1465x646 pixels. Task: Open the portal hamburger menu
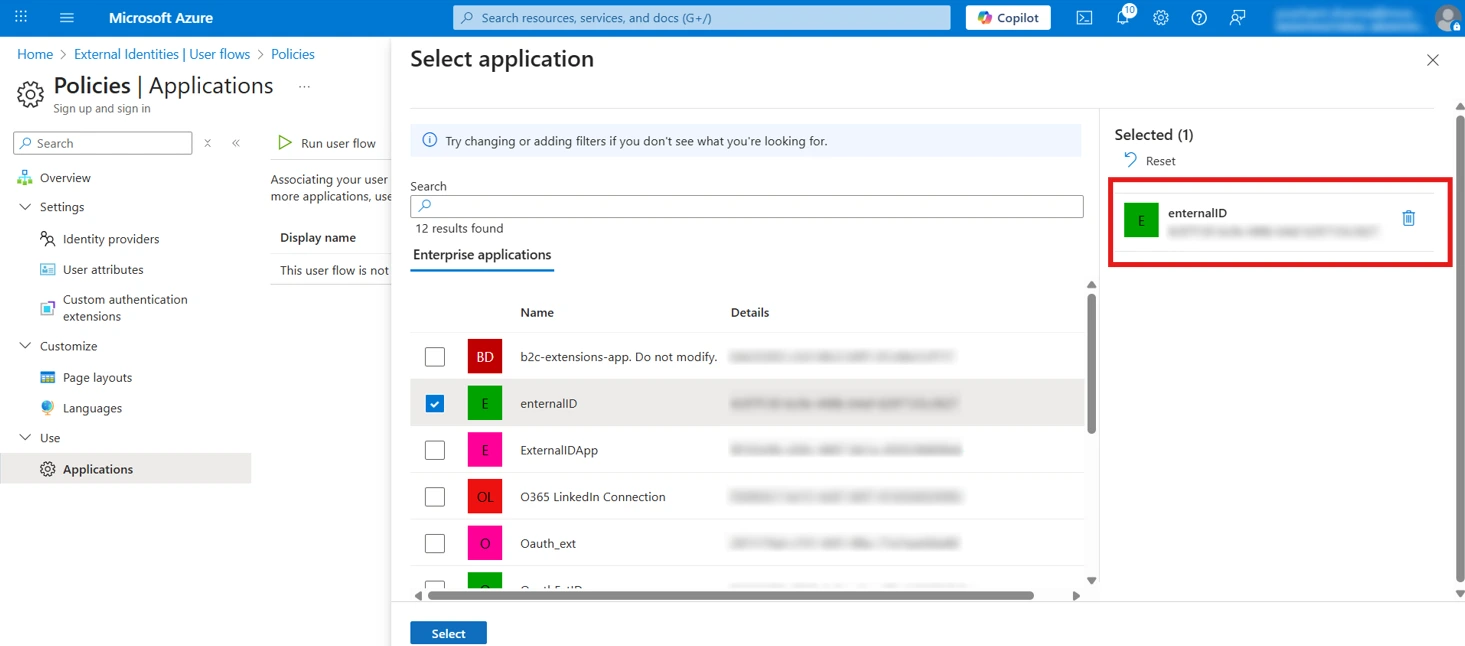(66, 17)
